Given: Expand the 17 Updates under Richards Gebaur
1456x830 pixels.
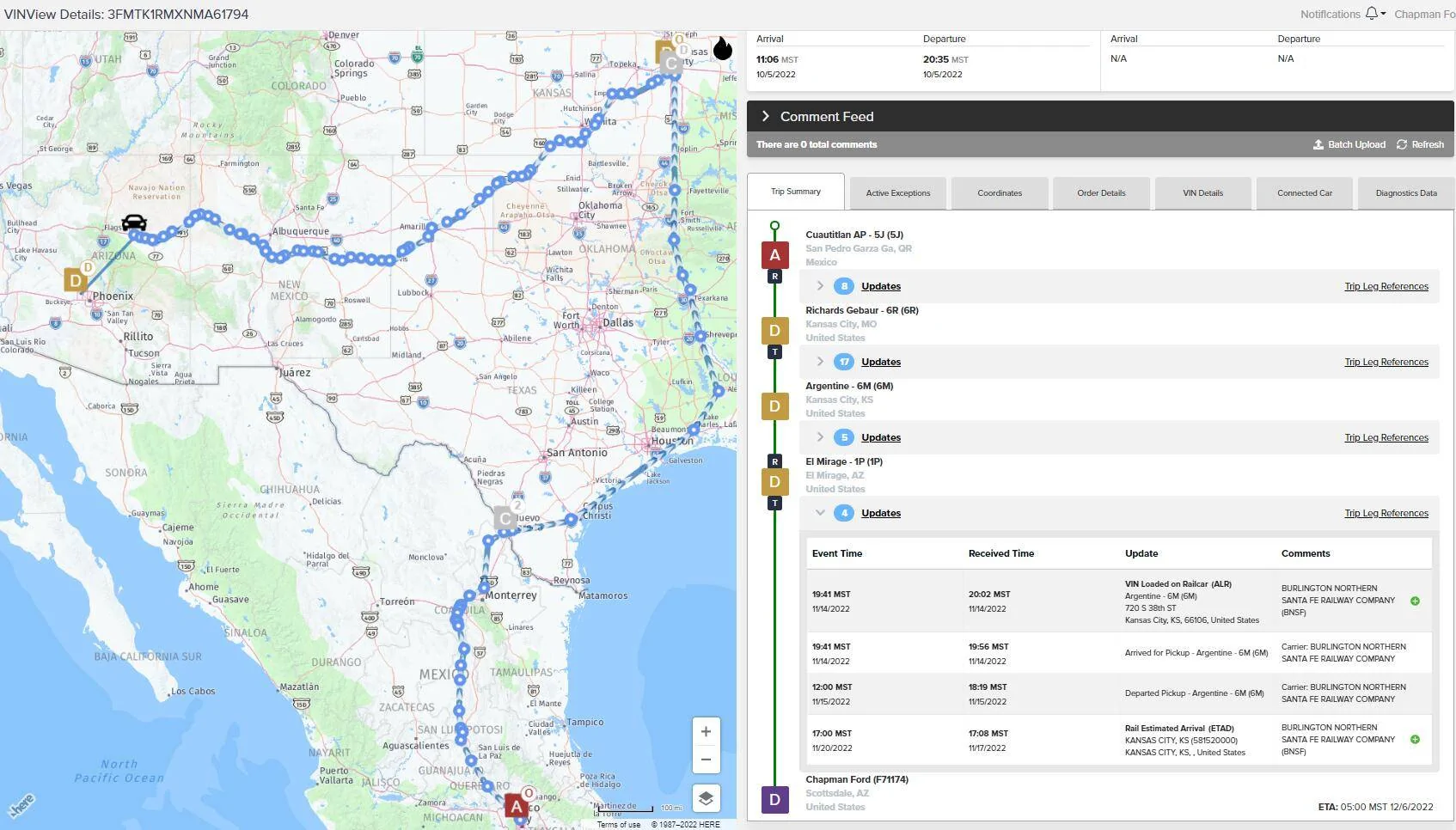Looking at the screenshot, I should (x=820, y=362).
